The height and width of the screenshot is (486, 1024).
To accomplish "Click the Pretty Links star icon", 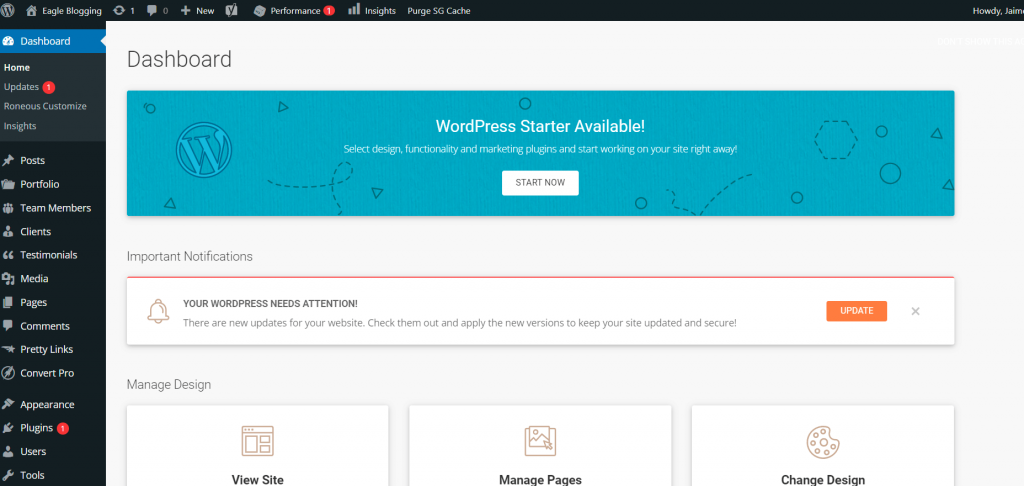I will [x=8, y=349].
